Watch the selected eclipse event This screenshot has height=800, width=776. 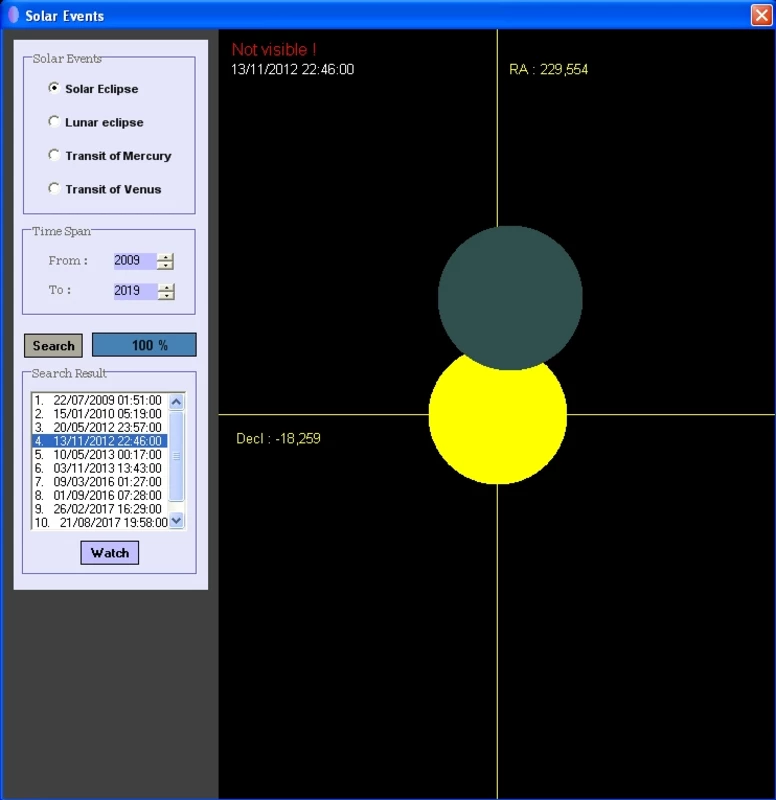pos(110,553)
